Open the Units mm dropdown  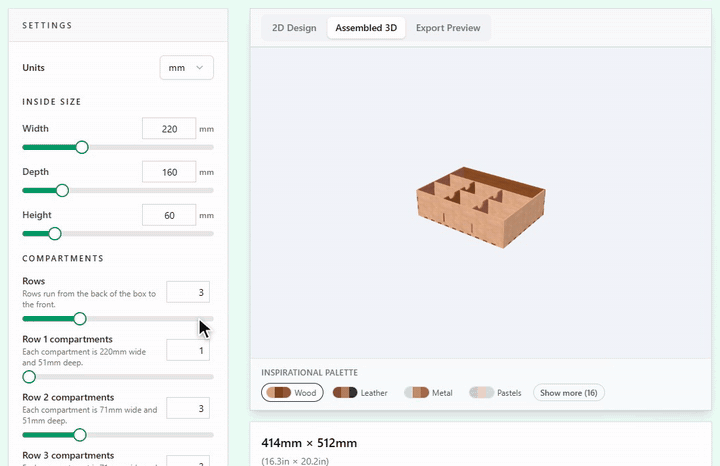point(186,67)
